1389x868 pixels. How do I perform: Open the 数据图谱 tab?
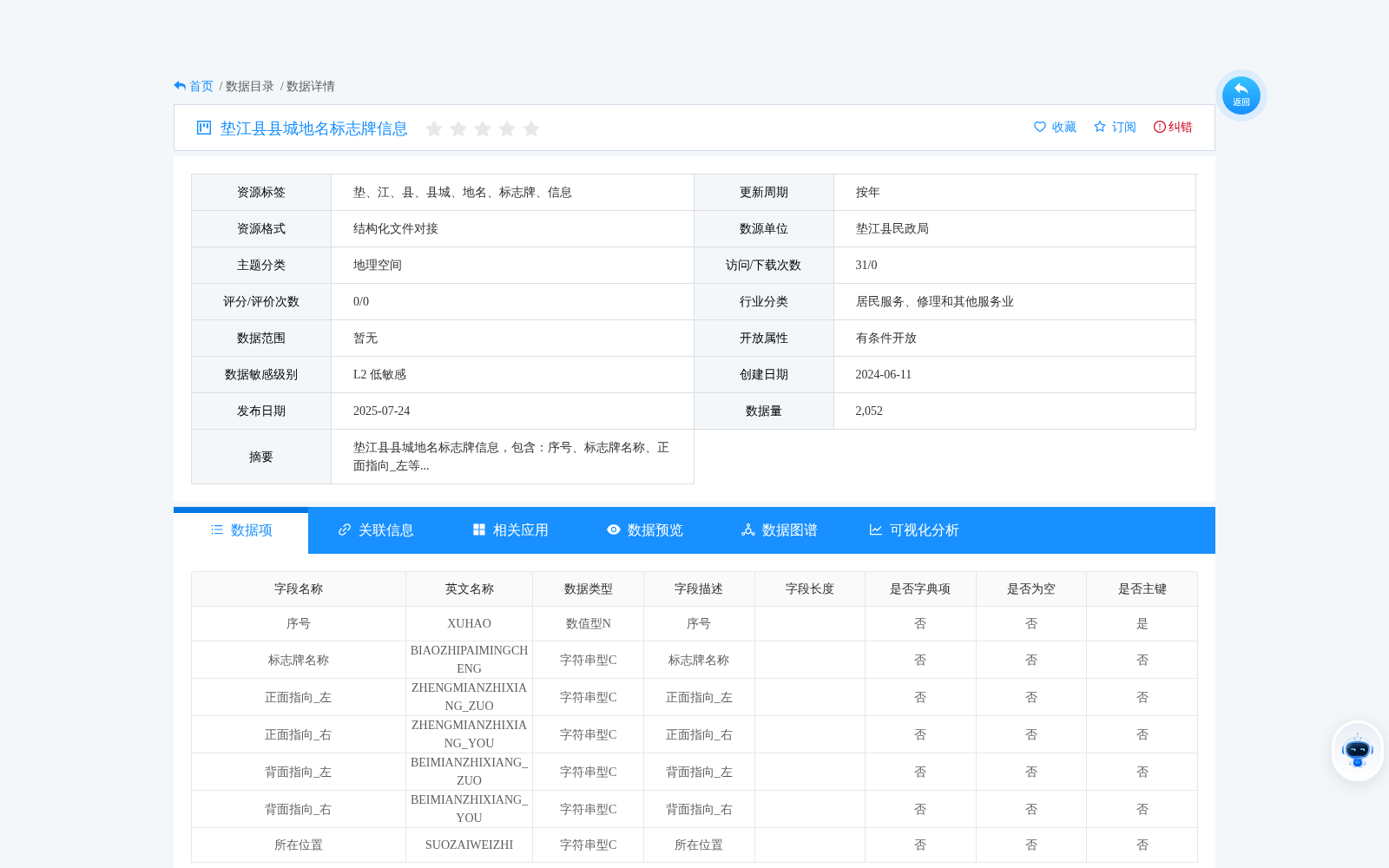pyautogui.click(x=780, y=530)
